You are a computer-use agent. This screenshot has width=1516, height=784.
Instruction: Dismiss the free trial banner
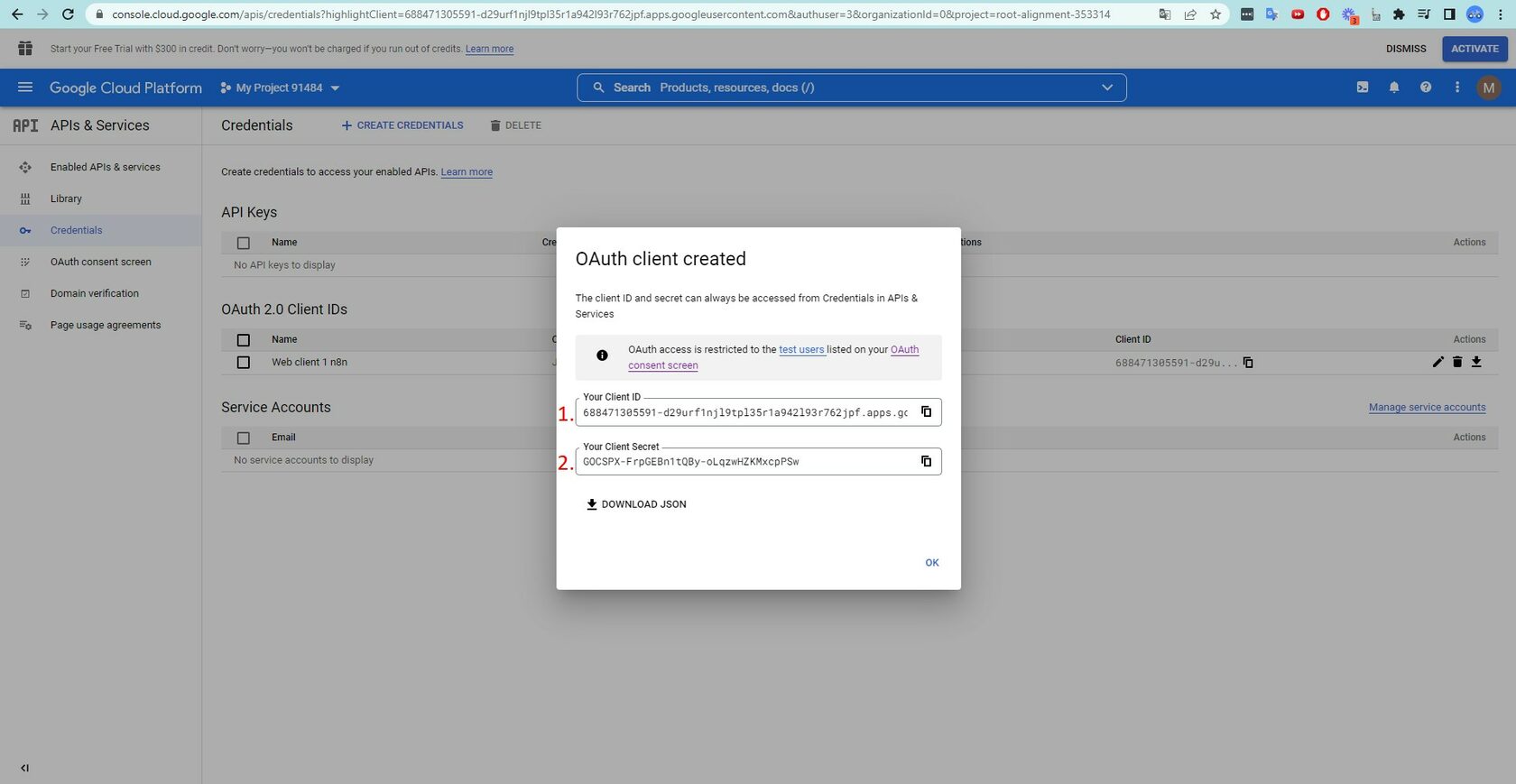1406,49
